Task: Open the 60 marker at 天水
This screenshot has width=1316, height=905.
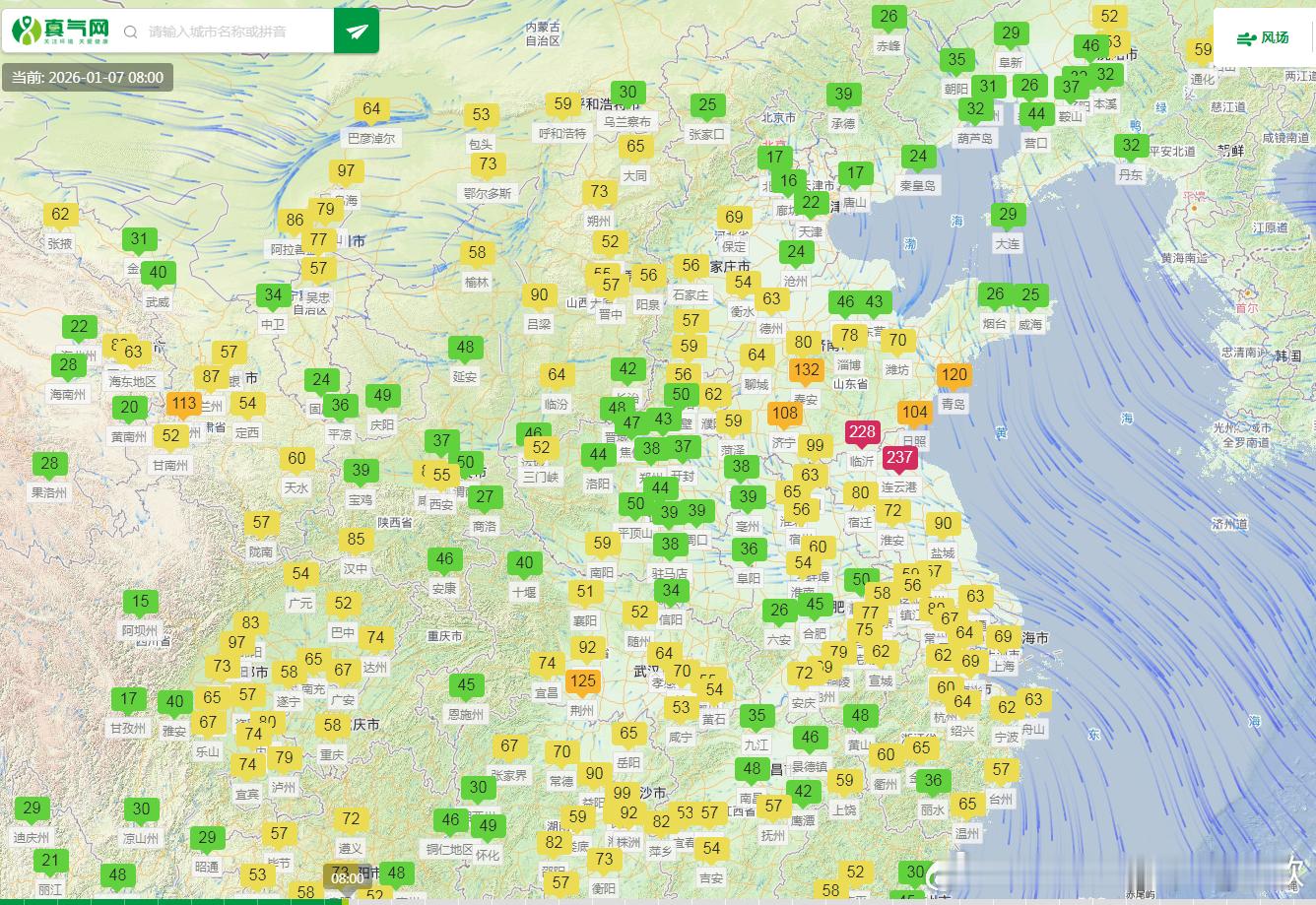Action: click(x=296, y=459)
